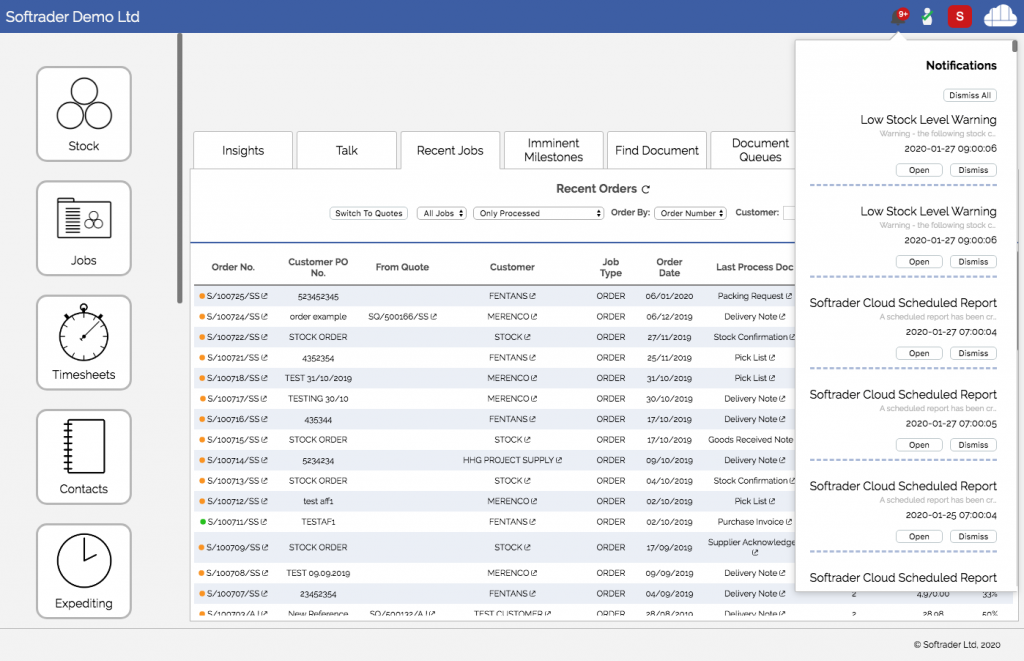Click the red Softrader S icon

click(x=959, y=16)
